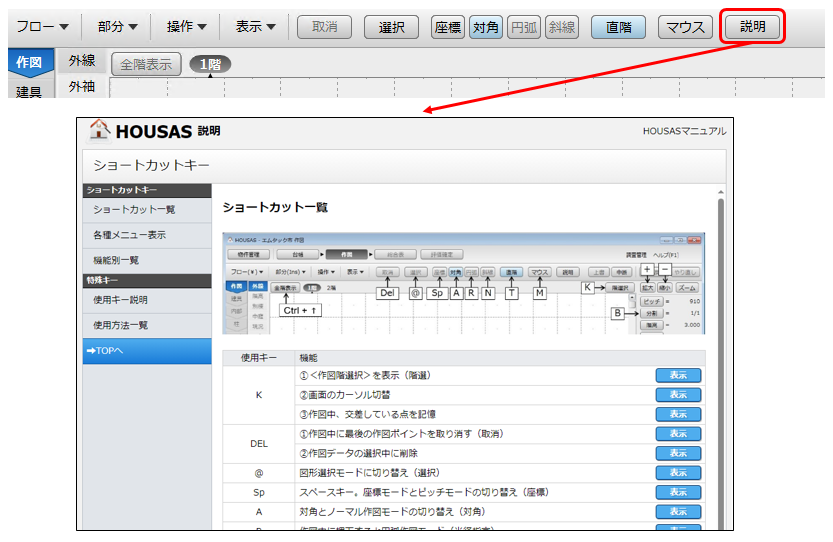Screen dimensions: 833x542
Task: Click the 使用キー column header
Action: 259,358
